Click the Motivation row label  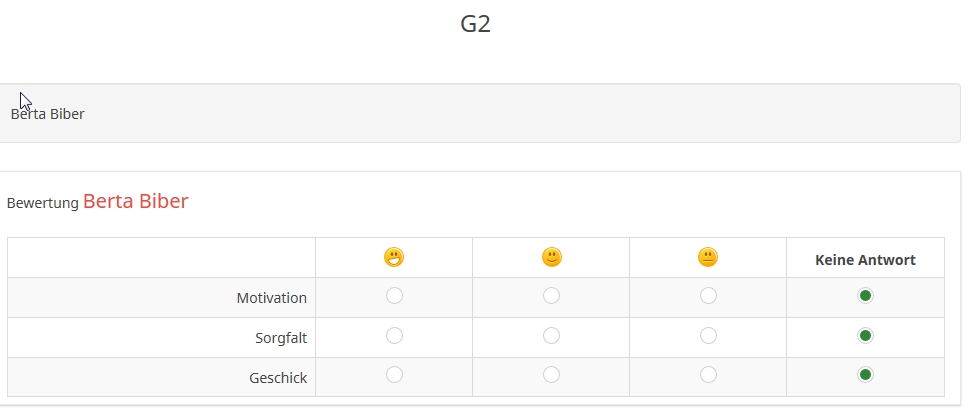click(x=271, y=298)
